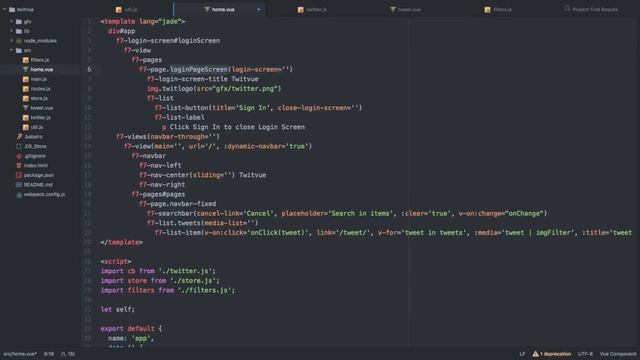Open index.html from the tree view
Image resolution: width=640 pixels, height=360 pixels.
click(x=36, y=165)
